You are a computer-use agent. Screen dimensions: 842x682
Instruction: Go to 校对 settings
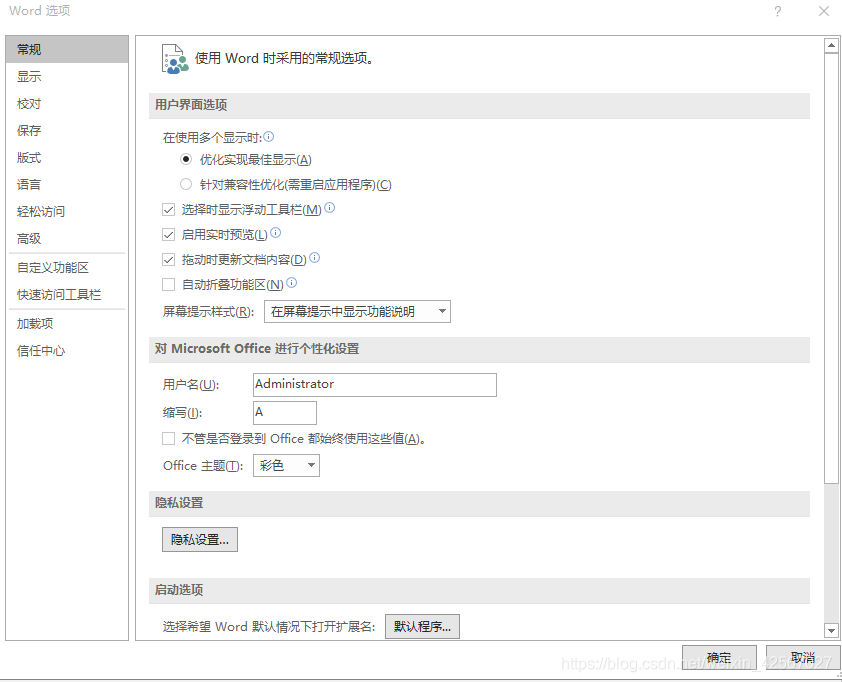[x=67, y=104]
